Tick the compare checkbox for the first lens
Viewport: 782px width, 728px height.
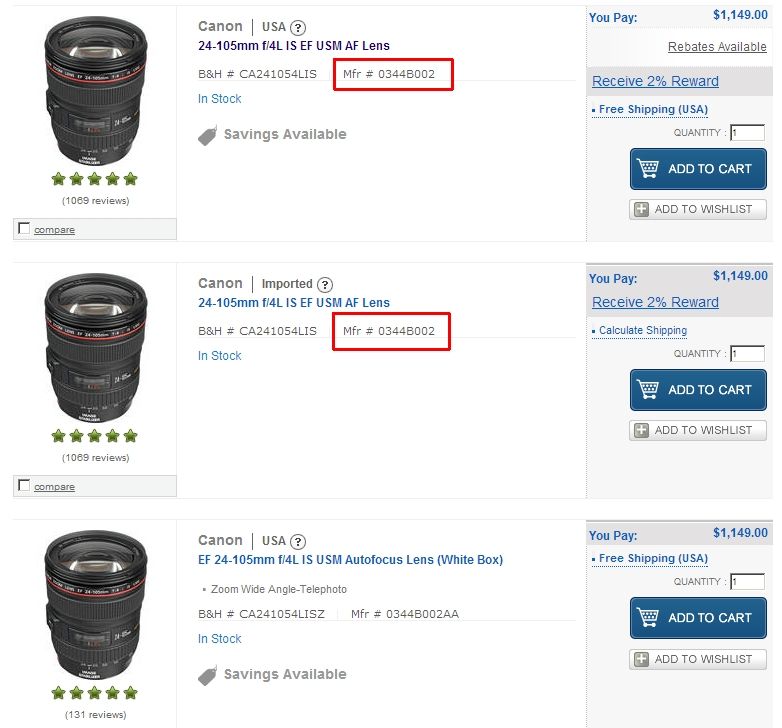(x=24, y=229)
